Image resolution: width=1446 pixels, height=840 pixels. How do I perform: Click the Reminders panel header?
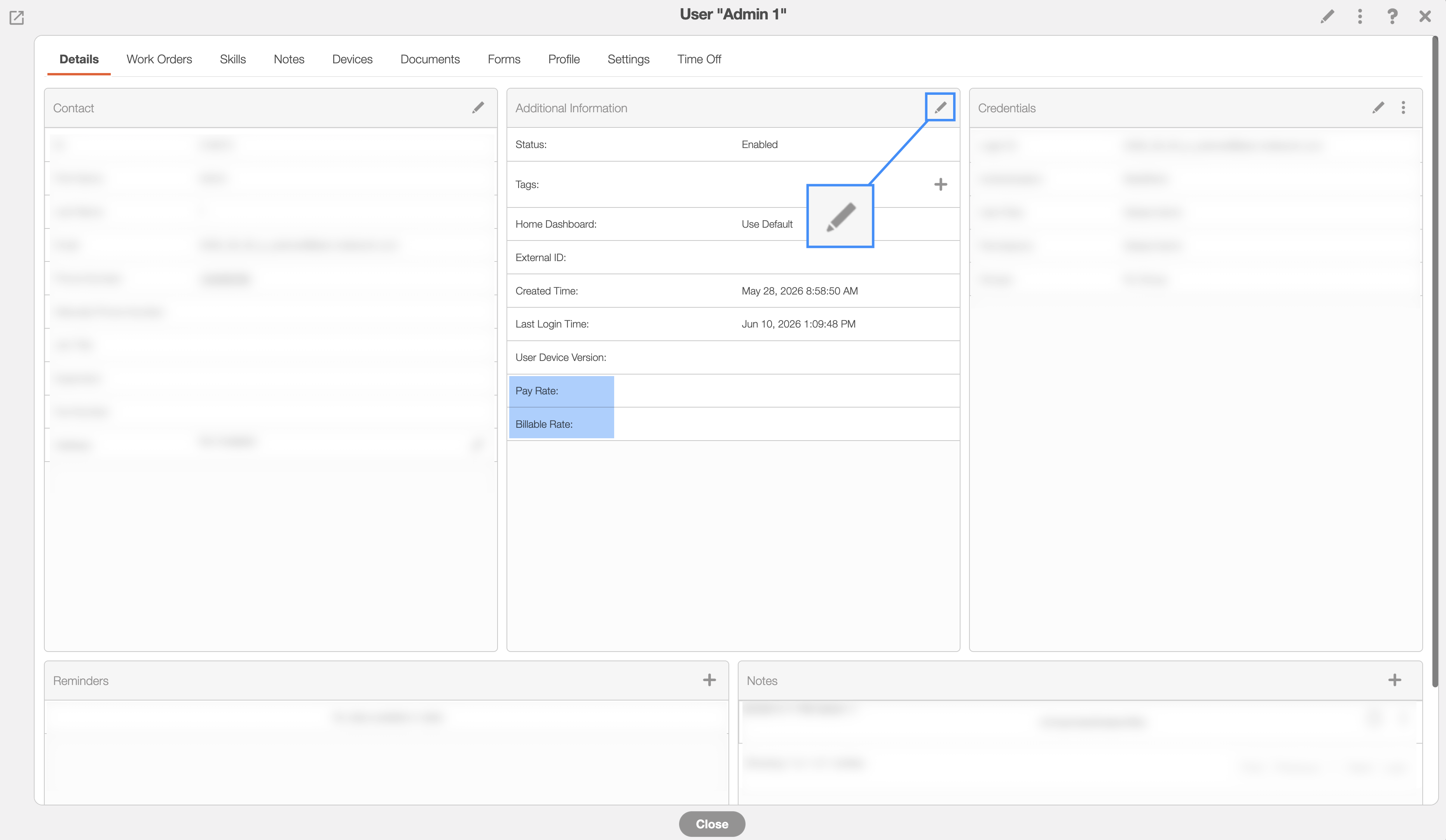point(386,681)
